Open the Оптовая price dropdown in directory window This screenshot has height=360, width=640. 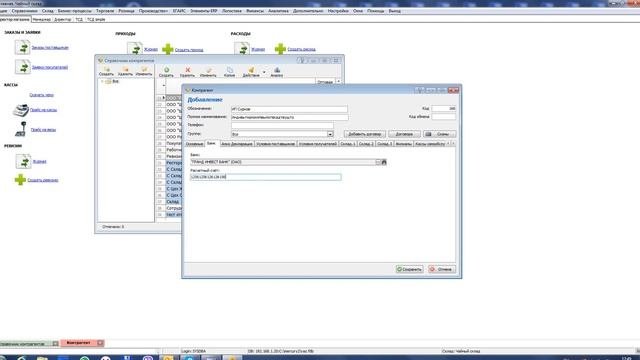[338, 82]
